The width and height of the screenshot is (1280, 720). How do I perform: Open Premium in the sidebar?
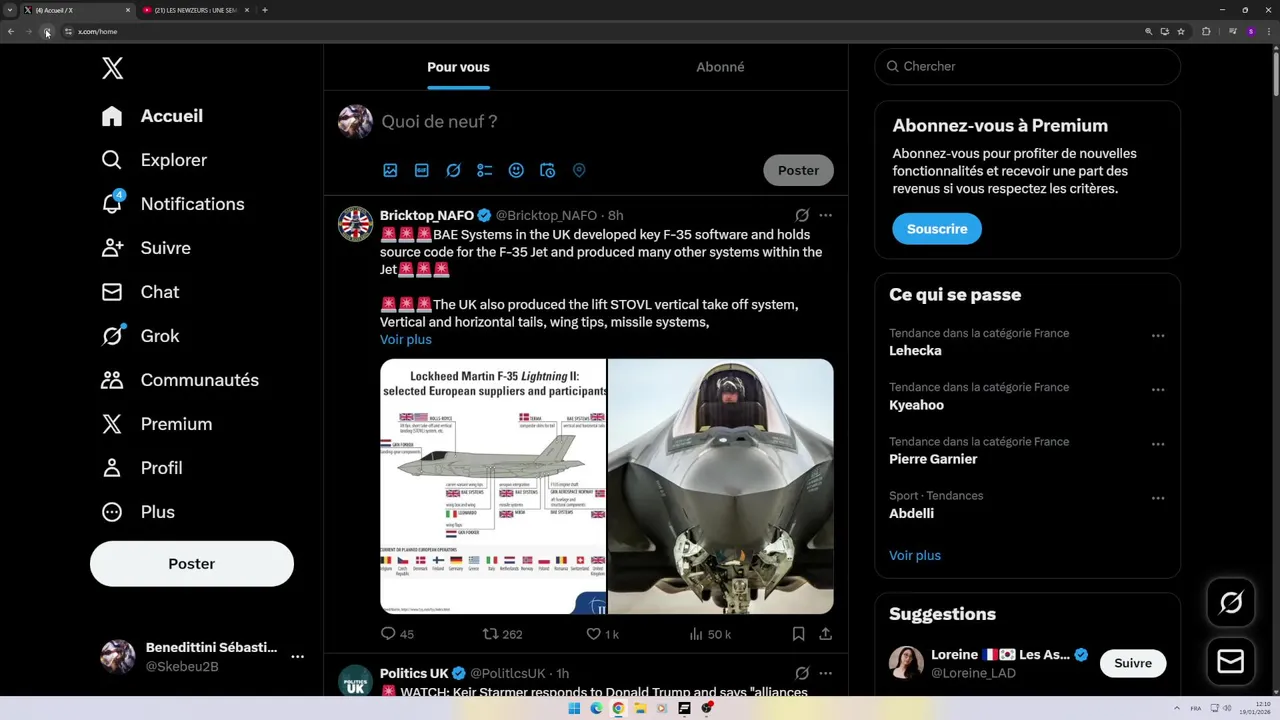[157, 424]
